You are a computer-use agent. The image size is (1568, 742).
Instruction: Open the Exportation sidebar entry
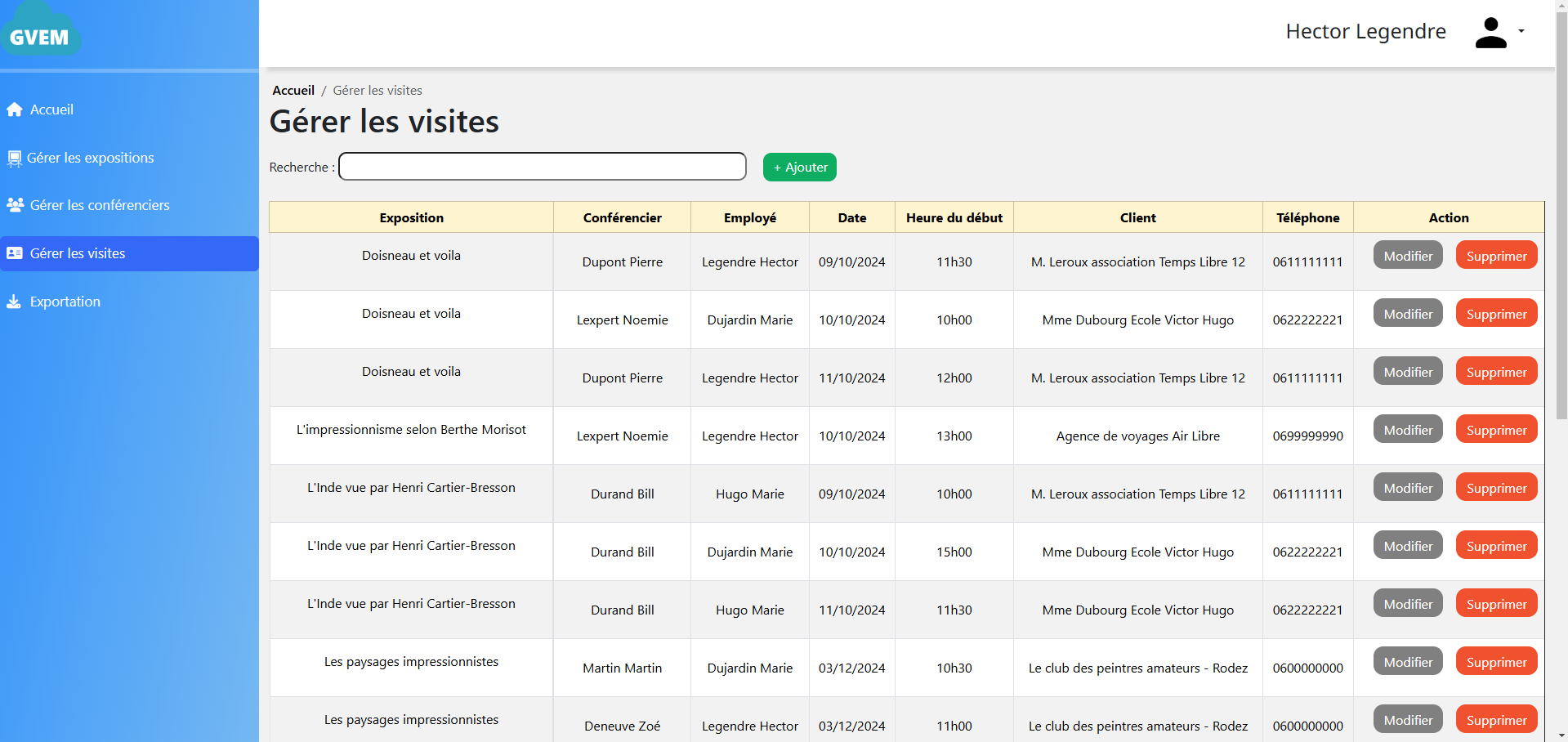pyautogui.click(x=64, y=302)
